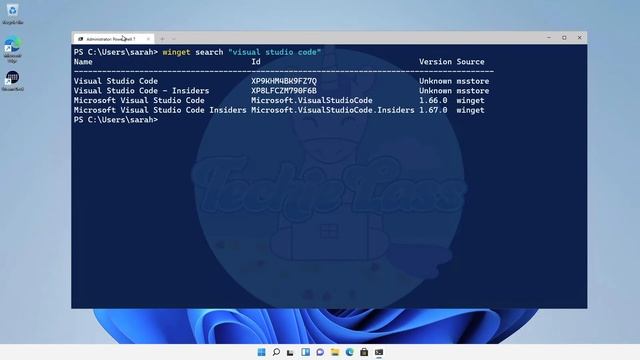Click the 'Source' column header
The image size is (640, 360).
pyautogui.click(x=470, y=62)
